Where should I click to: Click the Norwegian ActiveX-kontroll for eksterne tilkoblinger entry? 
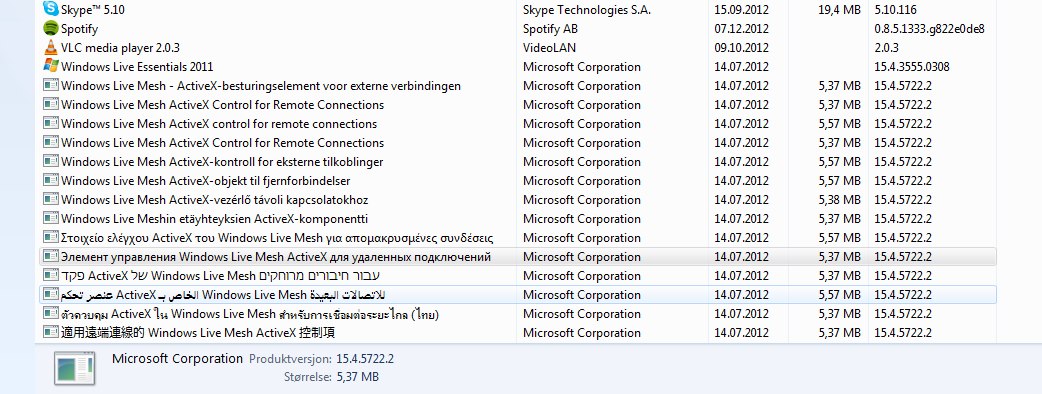[x=518, y=161]
